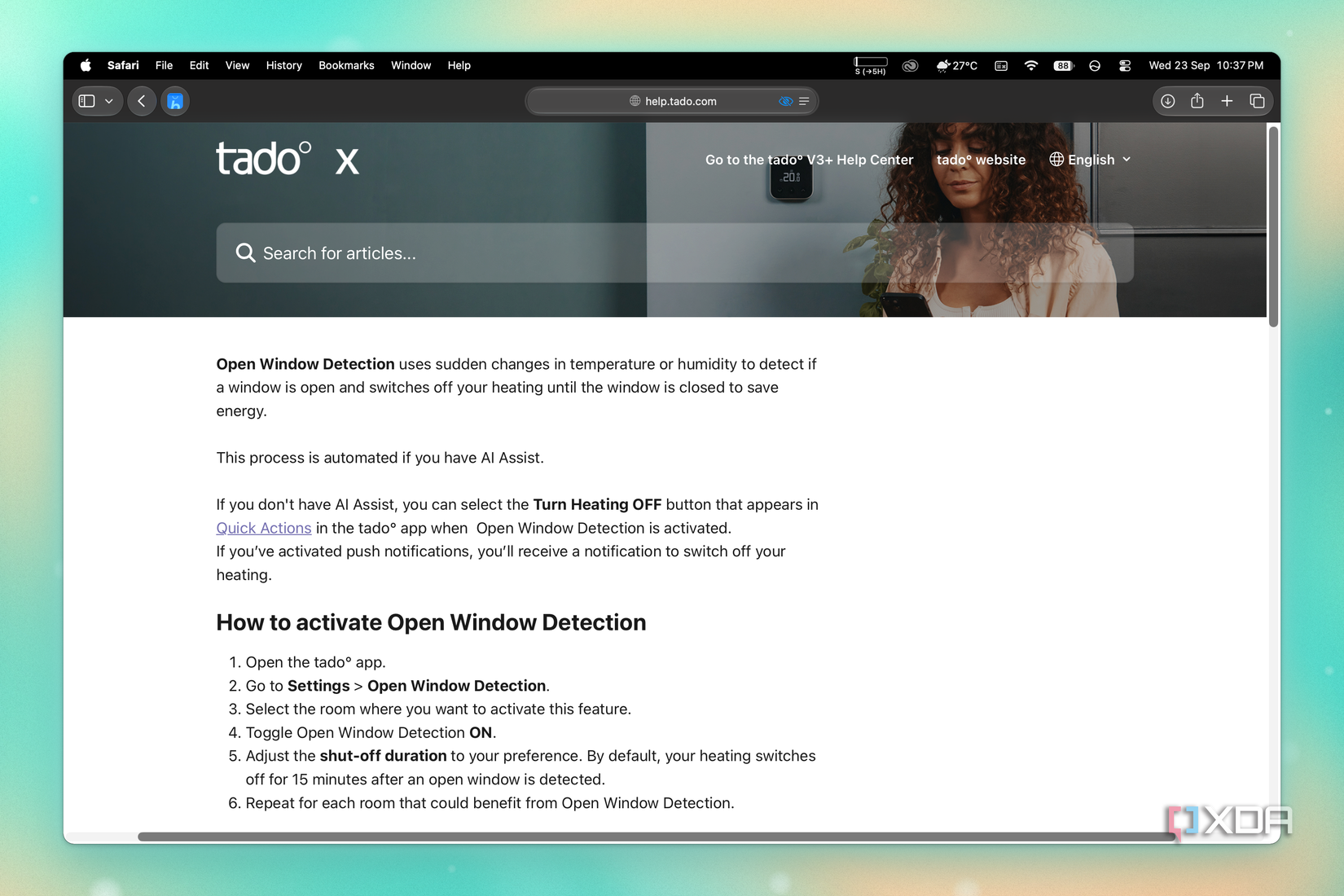Expand the English language dropdown
The image size is (1344, 896).
(1090, 160)
